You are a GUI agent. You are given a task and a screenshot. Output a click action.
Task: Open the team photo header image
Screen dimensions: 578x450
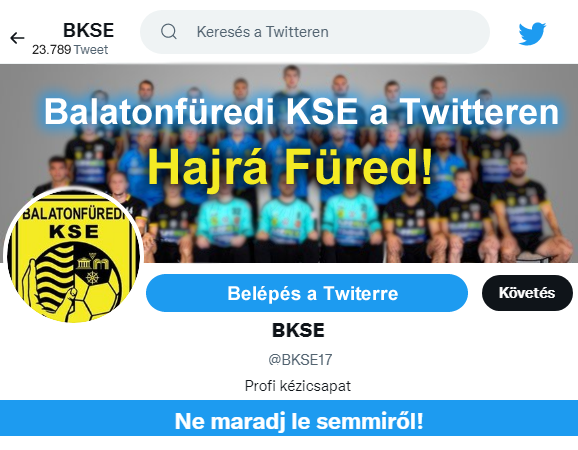(x=289, y=164)
